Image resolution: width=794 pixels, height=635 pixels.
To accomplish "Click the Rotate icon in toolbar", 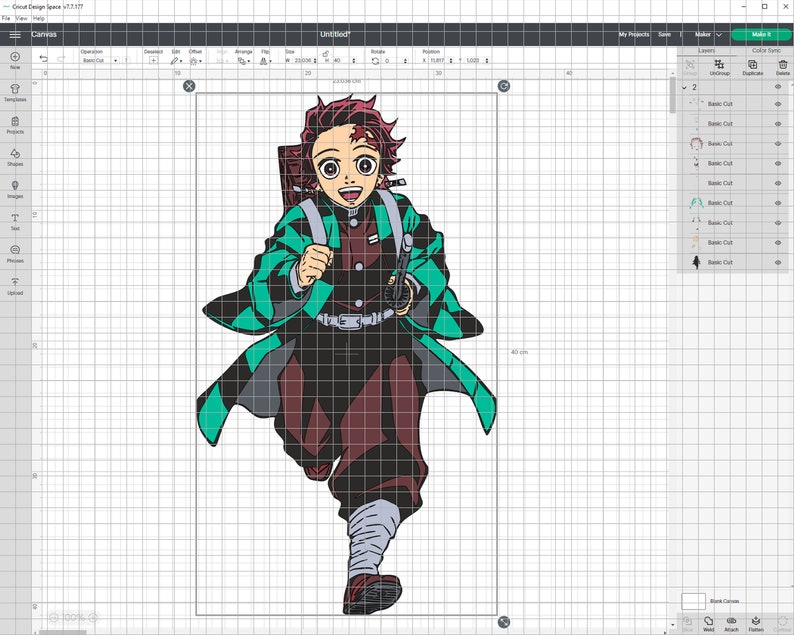I will pyautogui.click(x=375, y=61).
